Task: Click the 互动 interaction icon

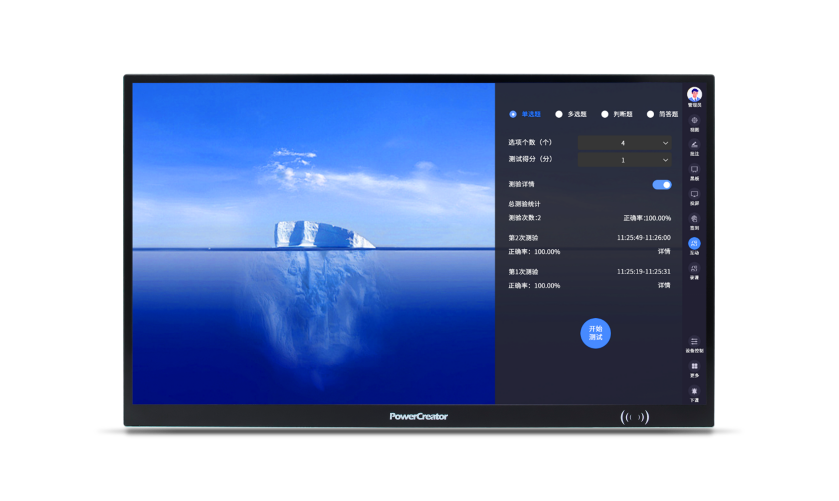Action: pos(694,244)
